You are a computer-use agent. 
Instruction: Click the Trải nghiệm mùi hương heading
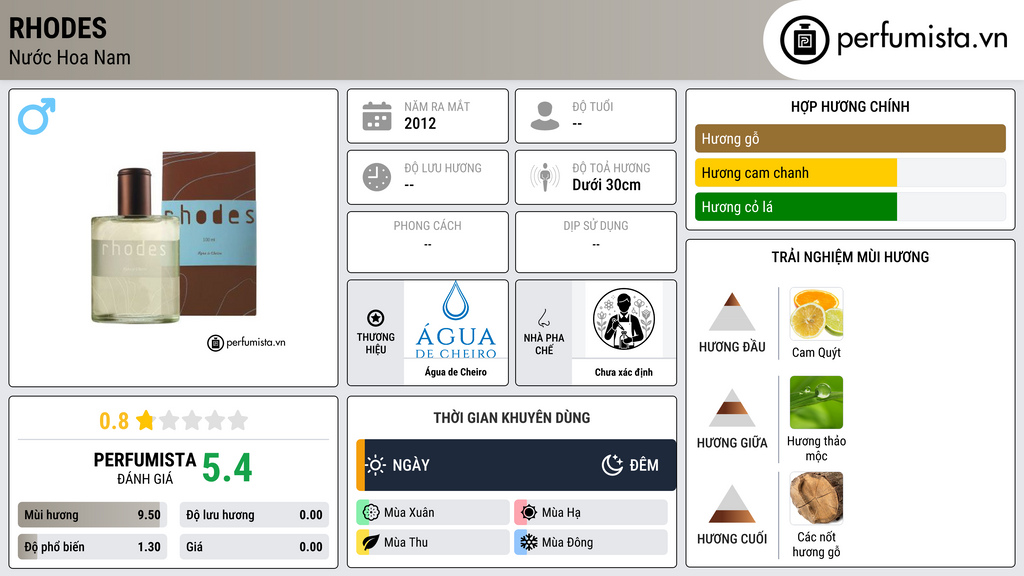[x=850, y=257]
